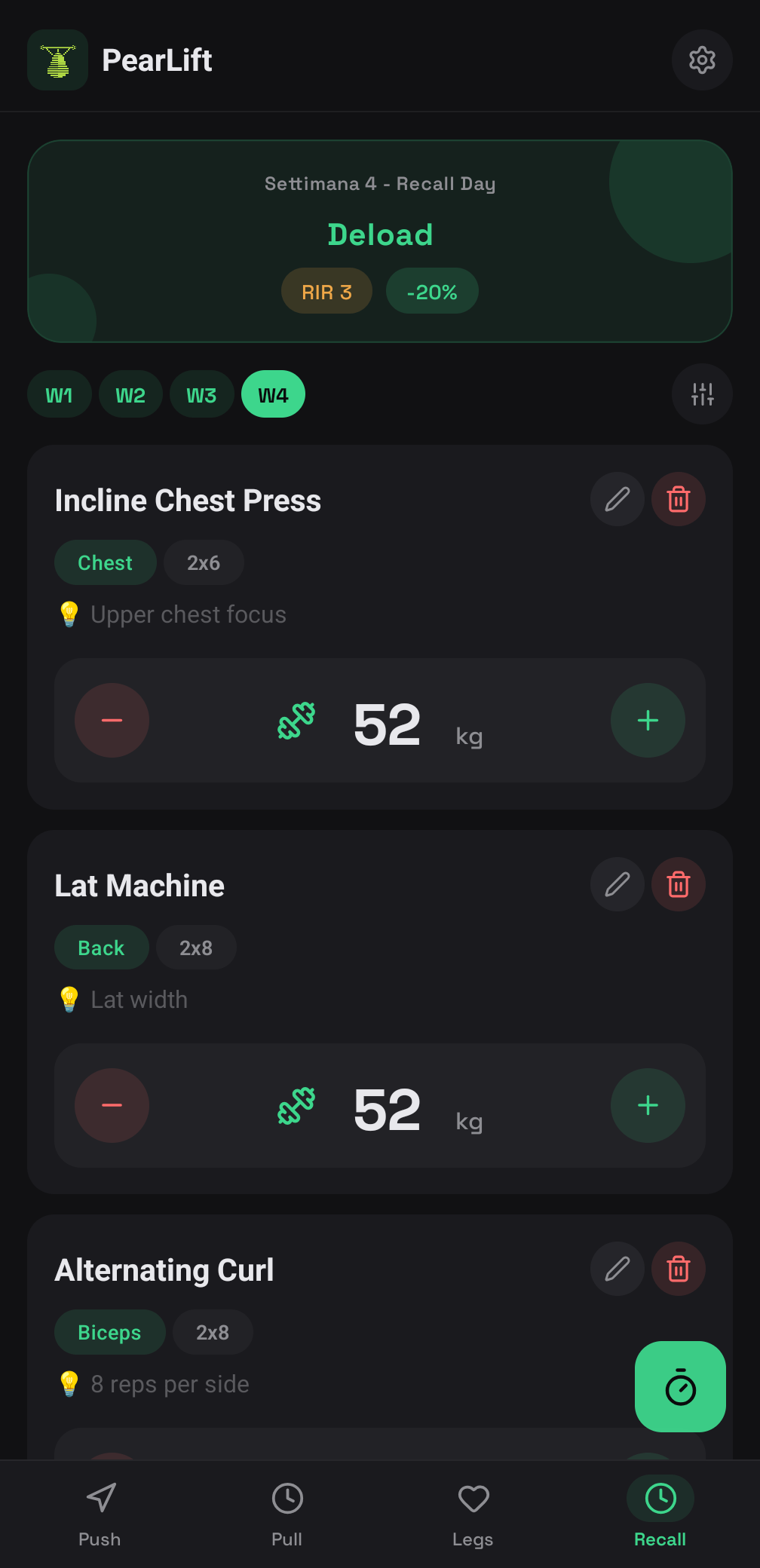The width and height of the screenshot is (760, 1568).
Task: Edit the Lat Machine exercise
Action: point(617,884)
